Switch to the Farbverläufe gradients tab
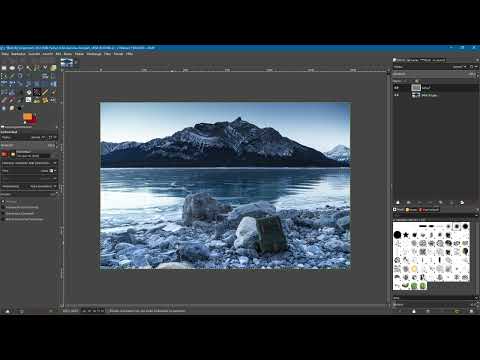The width and height of the screenshot is (480, 360). [429, 210]
